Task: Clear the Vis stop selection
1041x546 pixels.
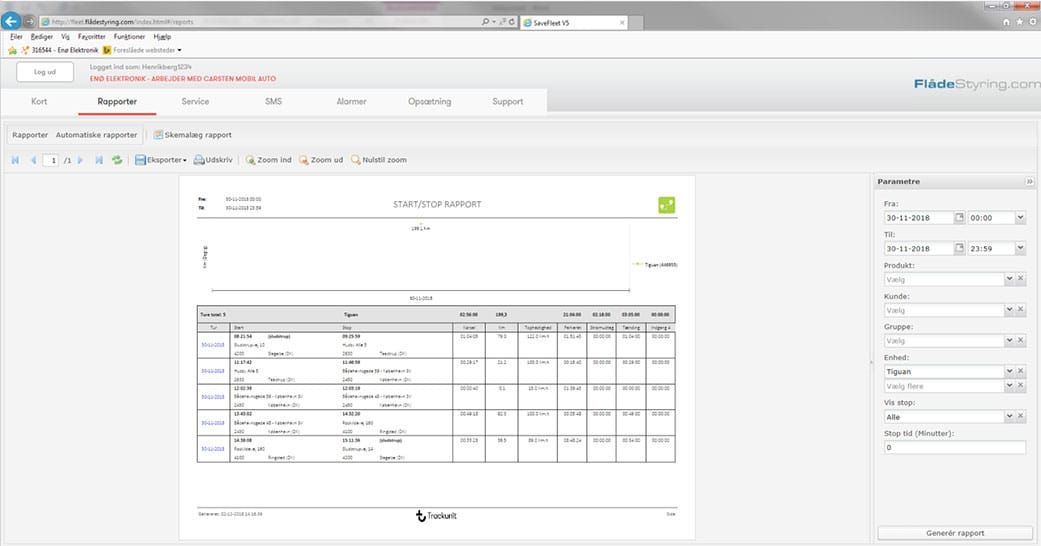Action: click(x=1021, y=416)
